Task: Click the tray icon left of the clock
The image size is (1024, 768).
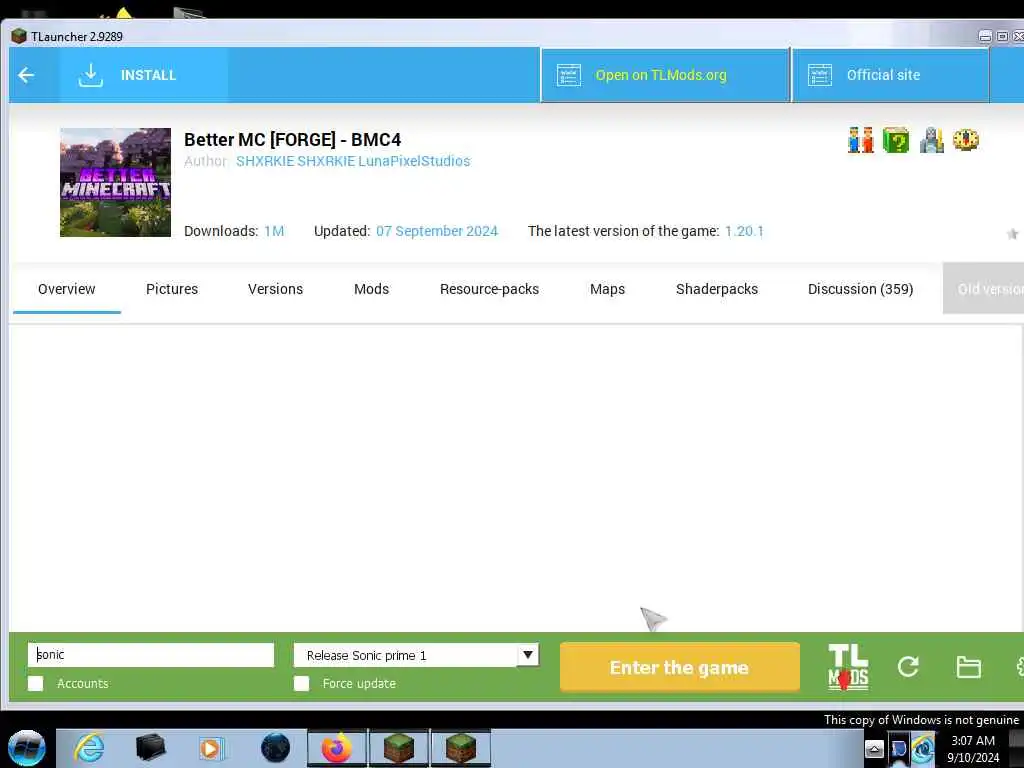Action: (923, 748)
